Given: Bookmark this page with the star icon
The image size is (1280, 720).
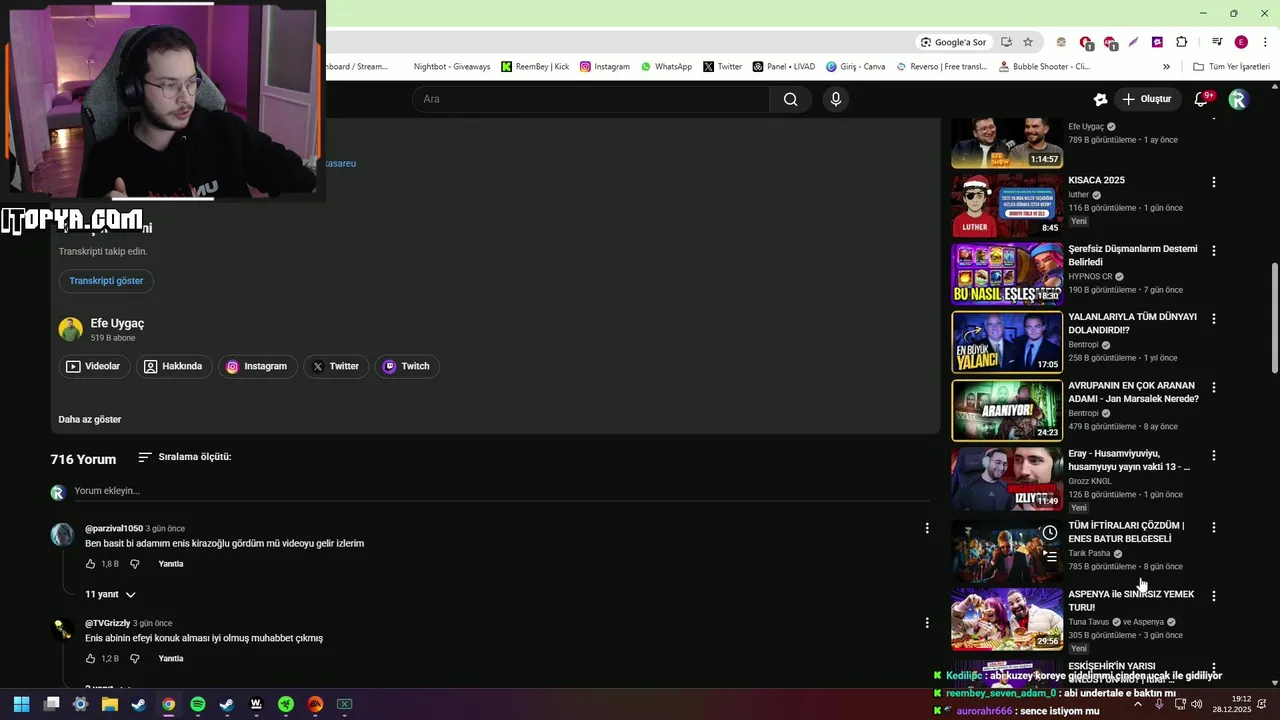Looking at the screenshot, I should (1028, 42).
